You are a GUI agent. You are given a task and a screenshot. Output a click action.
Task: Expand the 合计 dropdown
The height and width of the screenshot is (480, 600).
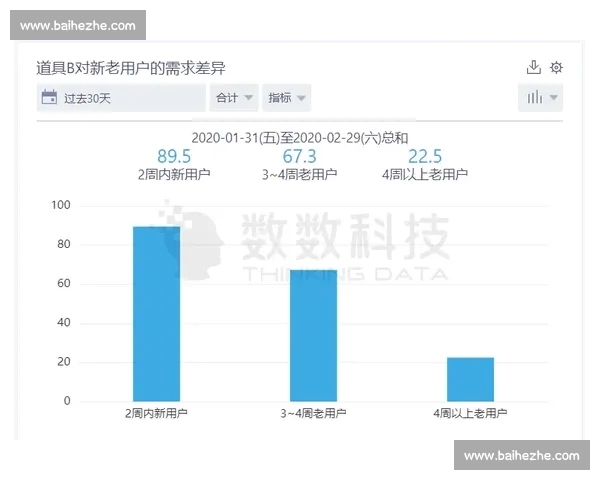click(234, 98)
